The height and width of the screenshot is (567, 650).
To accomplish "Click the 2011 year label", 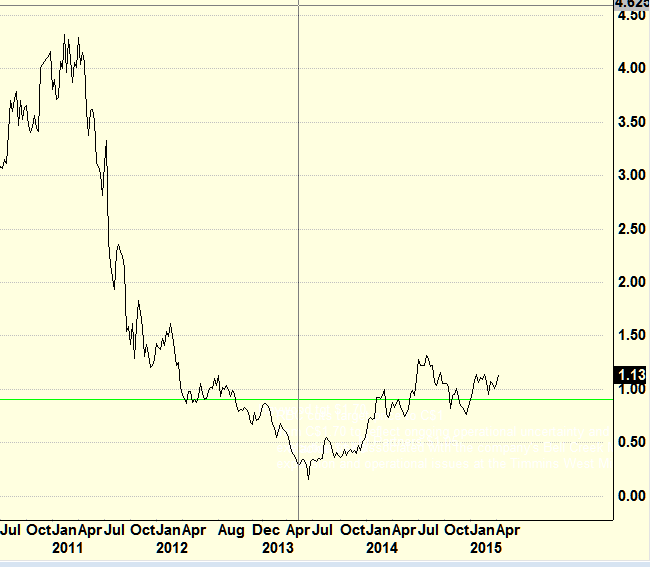I will 68,548.
